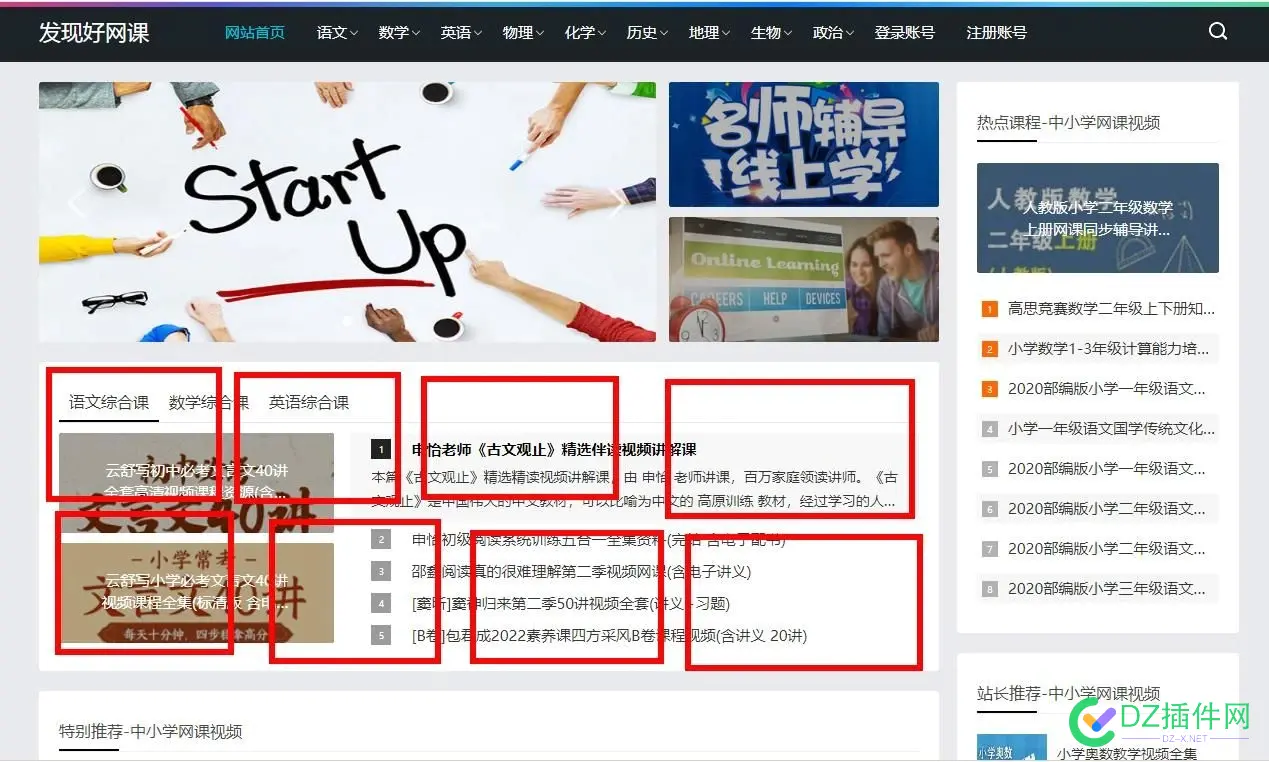Open the search magnifier icon
Screen dimensions: 1269x762
pyautogui.click(x=1217, y=31)
